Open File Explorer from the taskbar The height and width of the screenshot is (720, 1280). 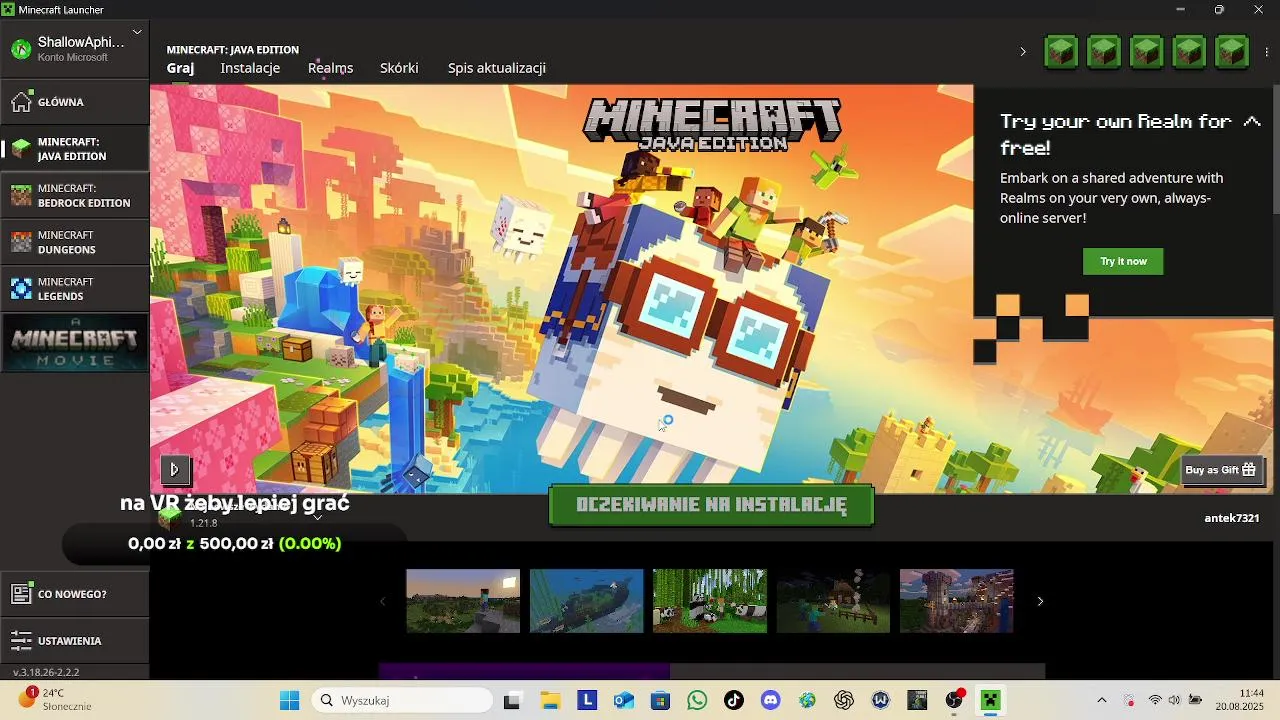(x=550, y=700)
